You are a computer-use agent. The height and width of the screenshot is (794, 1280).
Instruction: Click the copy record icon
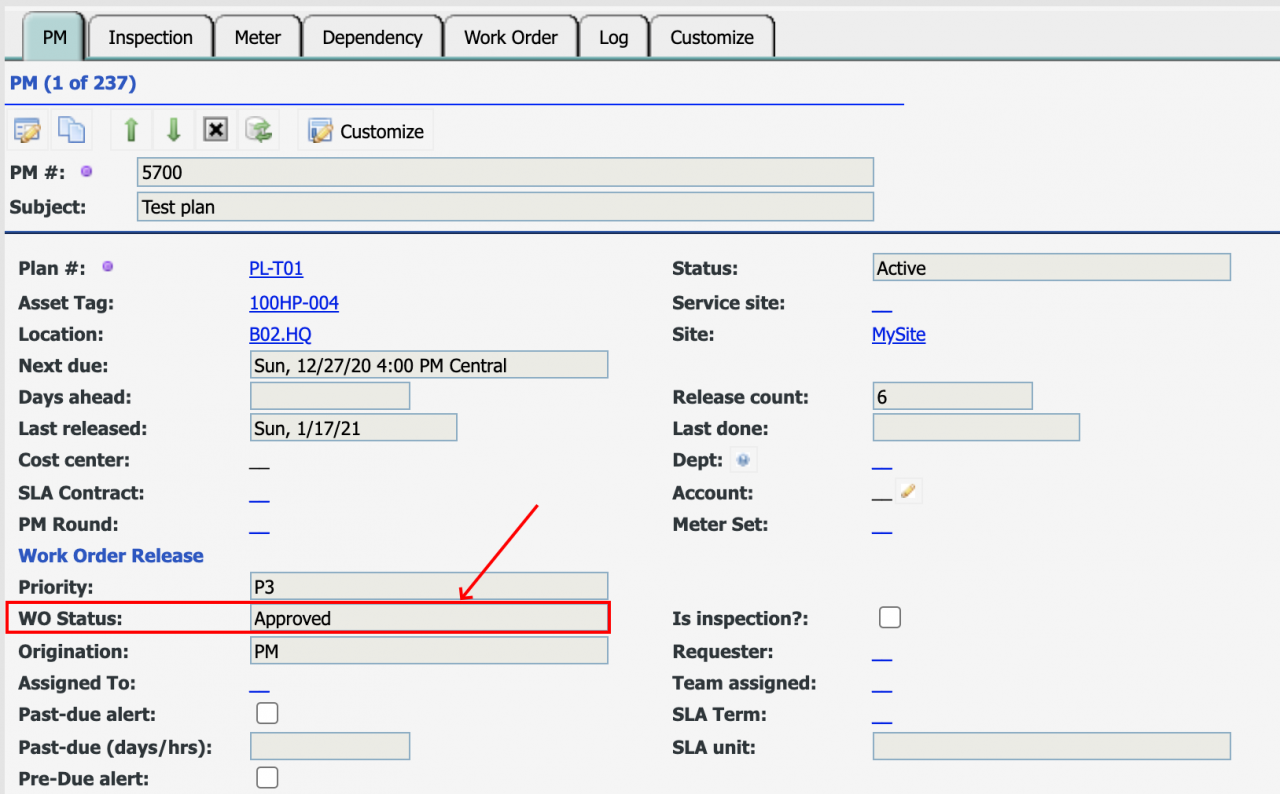coord(71,131)
